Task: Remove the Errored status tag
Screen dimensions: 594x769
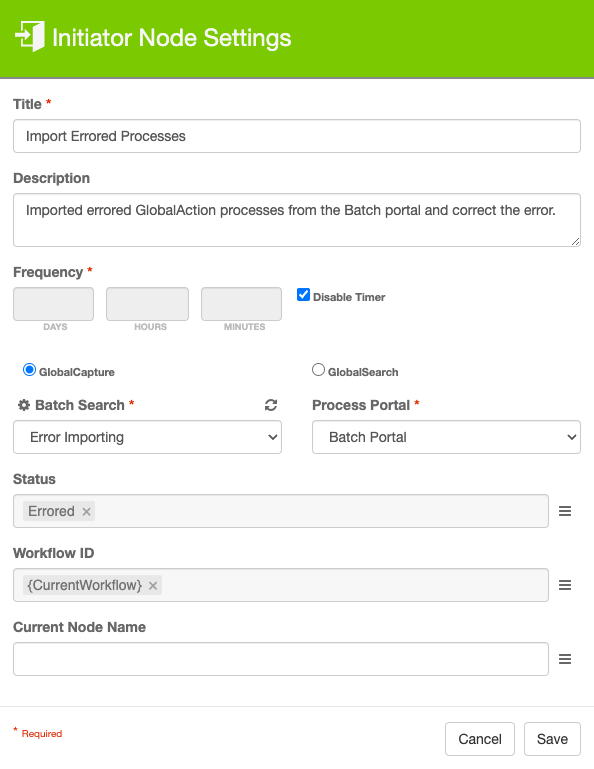Action: 86,512
